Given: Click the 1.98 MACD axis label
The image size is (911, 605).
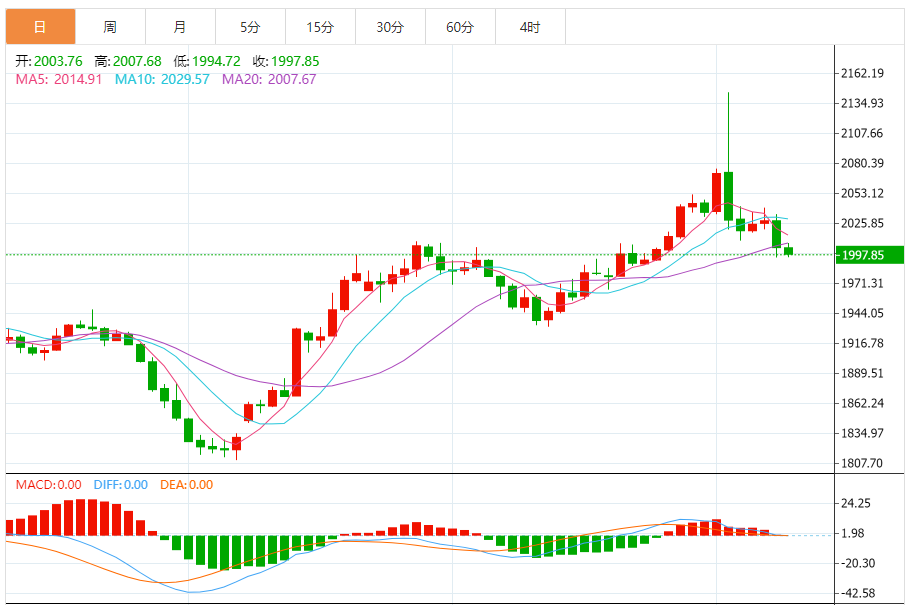Looking at the screenshot, I should pos(852,534).
